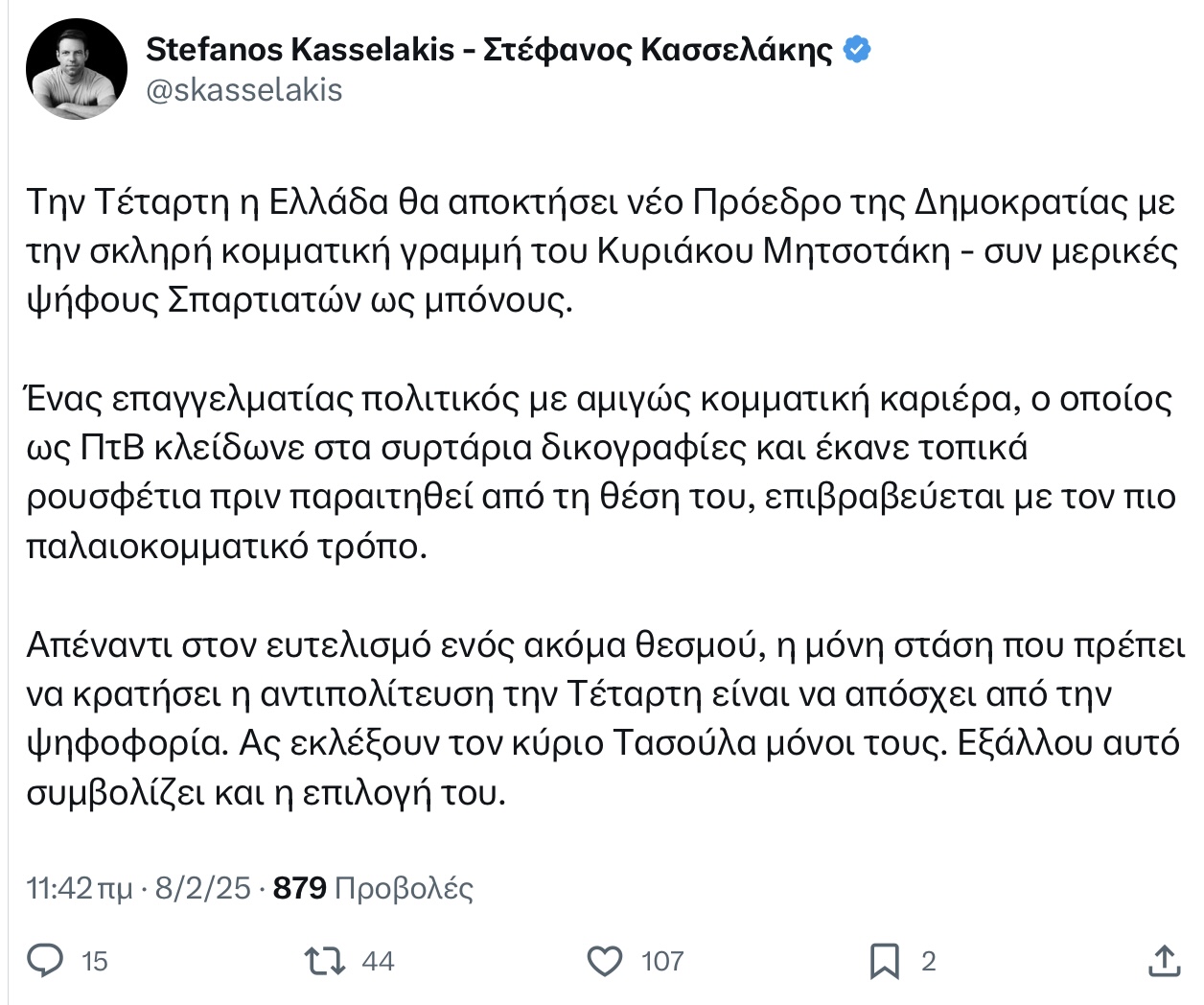
Task: Open the @skasselakis handle link
Action: pos(243,90)
